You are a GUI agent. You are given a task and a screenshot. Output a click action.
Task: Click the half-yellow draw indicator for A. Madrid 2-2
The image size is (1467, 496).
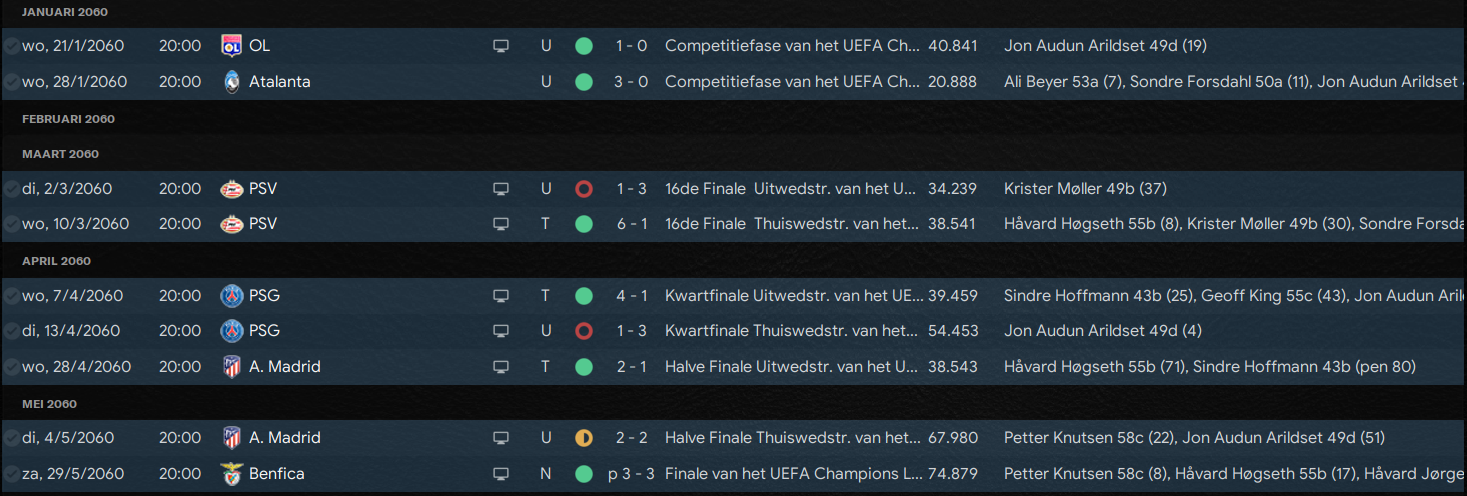[x=584, y=438]
